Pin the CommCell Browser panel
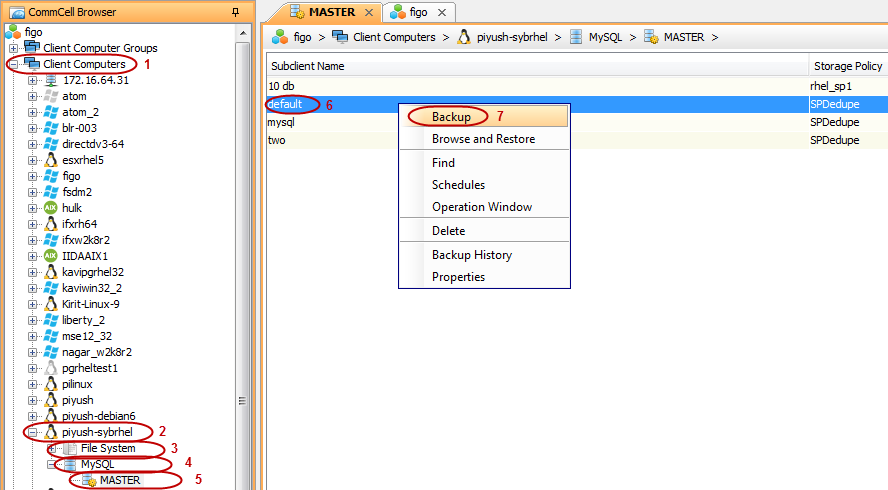The image size is (888, 490). point(236,11)
